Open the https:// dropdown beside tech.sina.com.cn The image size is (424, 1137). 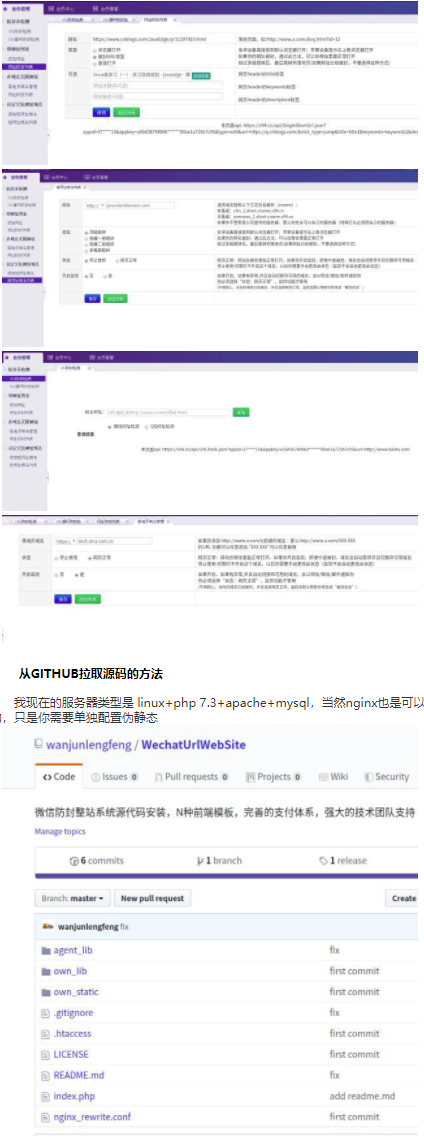(x=66, y=540)
